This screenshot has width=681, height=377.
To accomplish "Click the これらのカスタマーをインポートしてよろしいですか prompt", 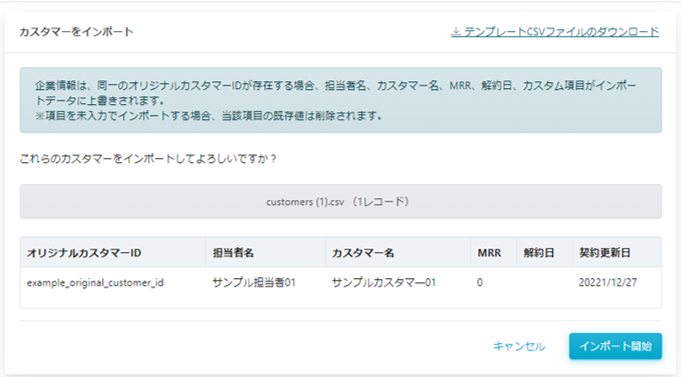I will point(148,159).
